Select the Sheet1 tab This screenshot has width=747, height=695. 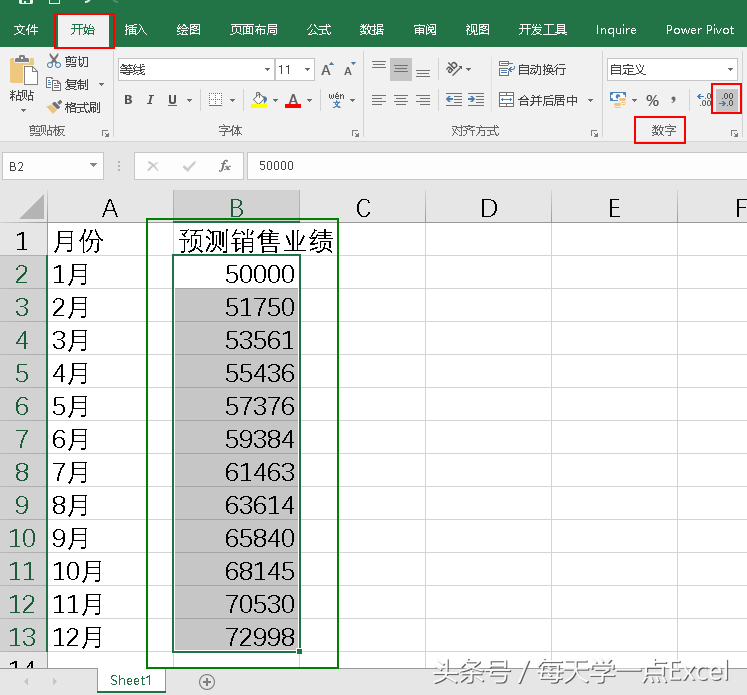(131, 680)
